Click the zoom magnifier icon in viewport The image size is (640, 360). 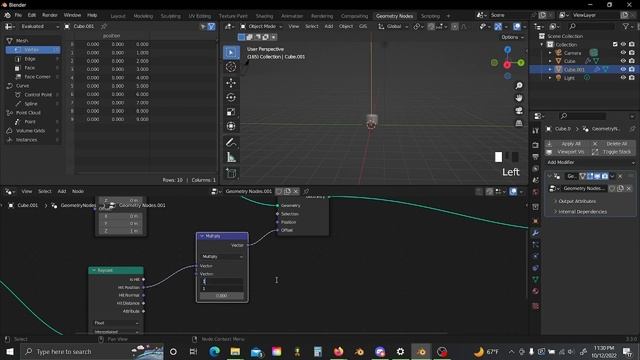coord(519,86)
